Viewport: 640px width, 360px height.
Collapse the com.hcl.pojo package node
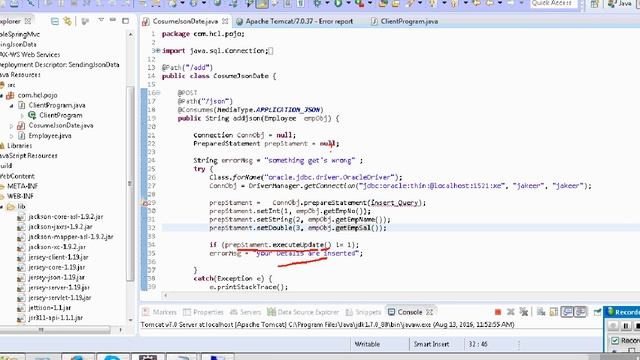click(2, 96)
